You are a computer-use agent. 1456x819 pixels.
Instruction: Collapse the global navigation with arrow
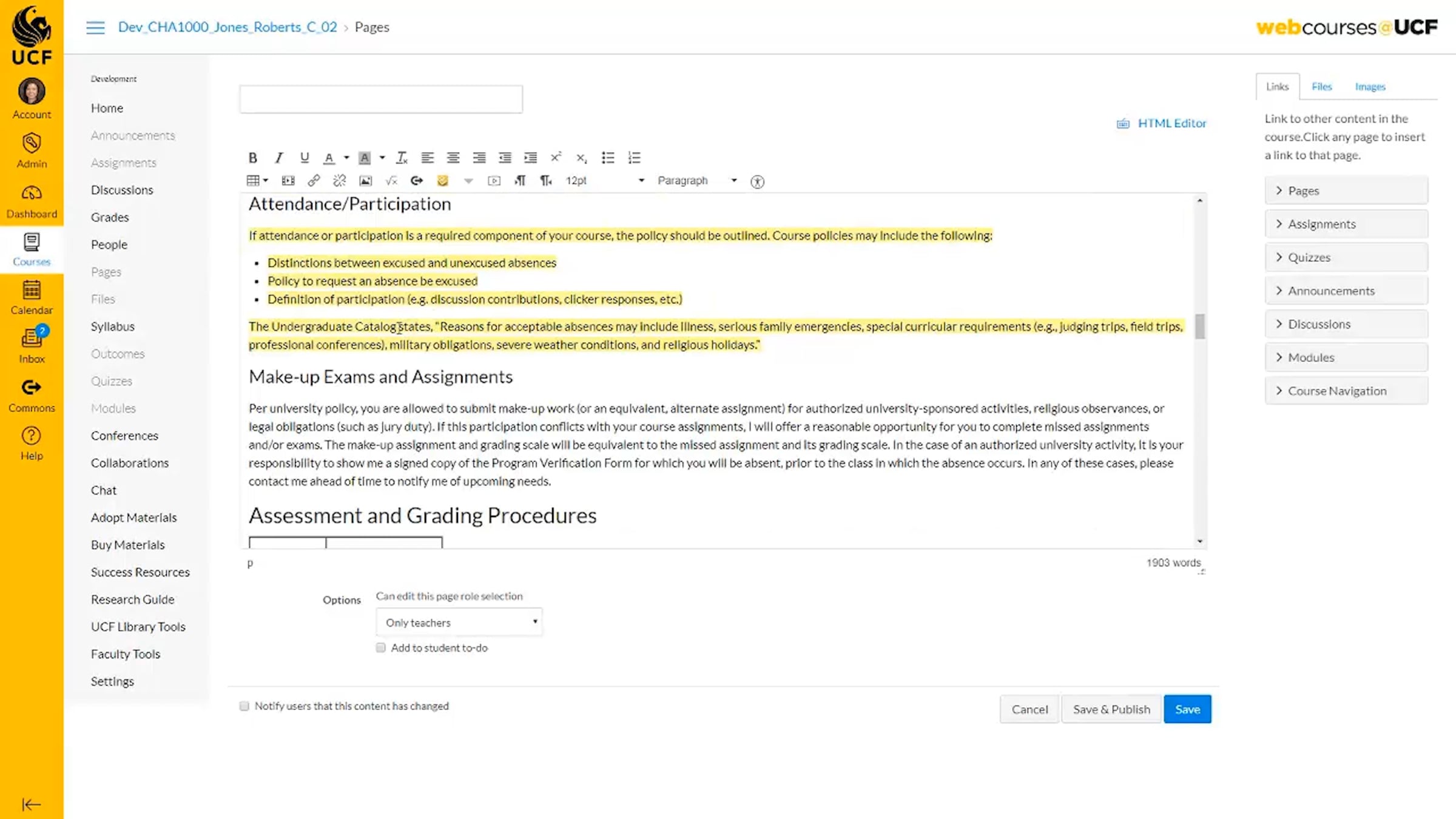pos(31,804)
